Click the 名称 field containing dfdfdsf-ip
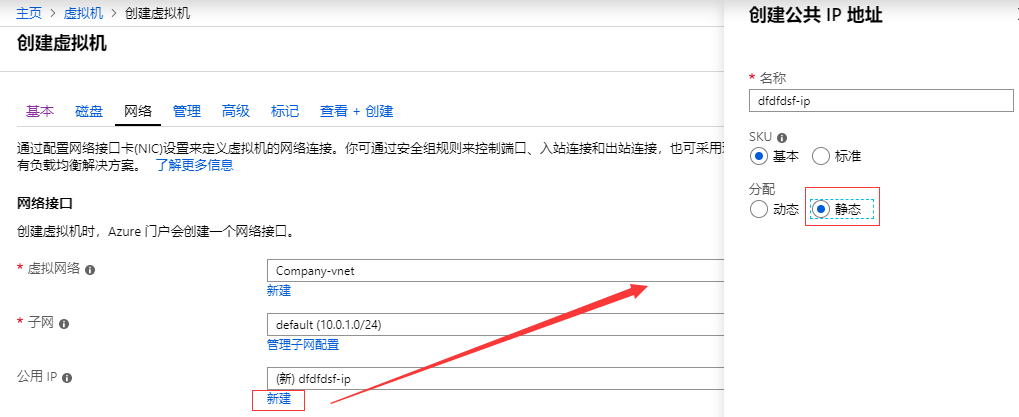Screen dimensions: 1019x417 [x=880, y=100]
